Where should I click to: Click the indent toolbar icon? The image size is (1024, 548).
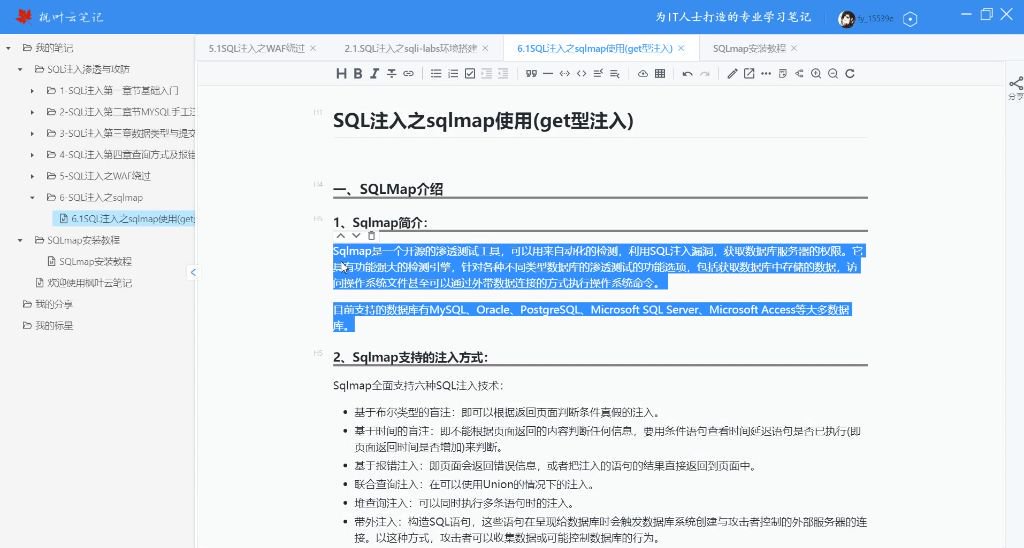tap(503, 73)
